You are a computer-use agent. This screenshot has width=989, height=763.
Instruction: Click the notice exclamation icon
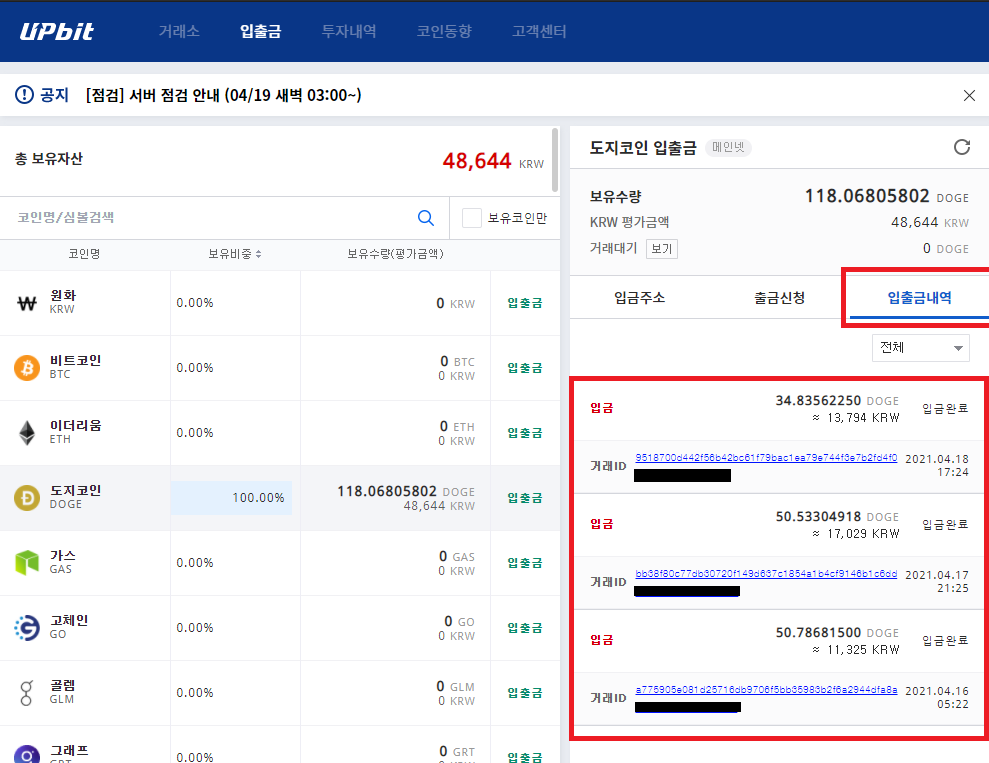(24, 95)
